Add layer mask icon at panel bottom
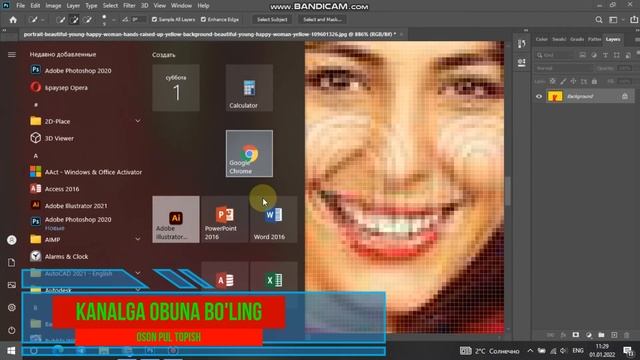The width and height of the screenshot is (640, 360). point(576,335)
